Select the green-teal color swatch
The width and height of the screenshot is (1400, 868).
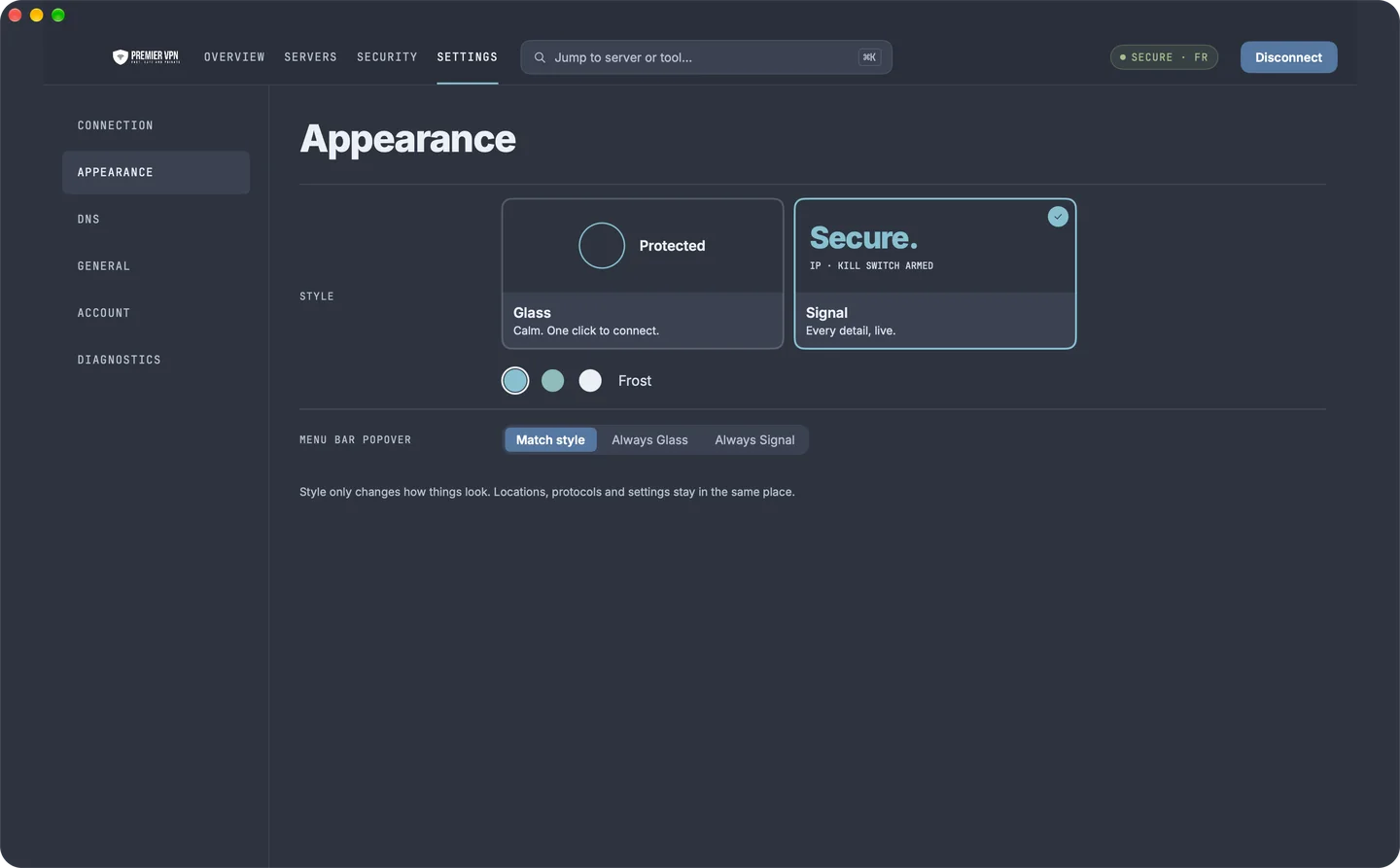click(x=552, y=380)
